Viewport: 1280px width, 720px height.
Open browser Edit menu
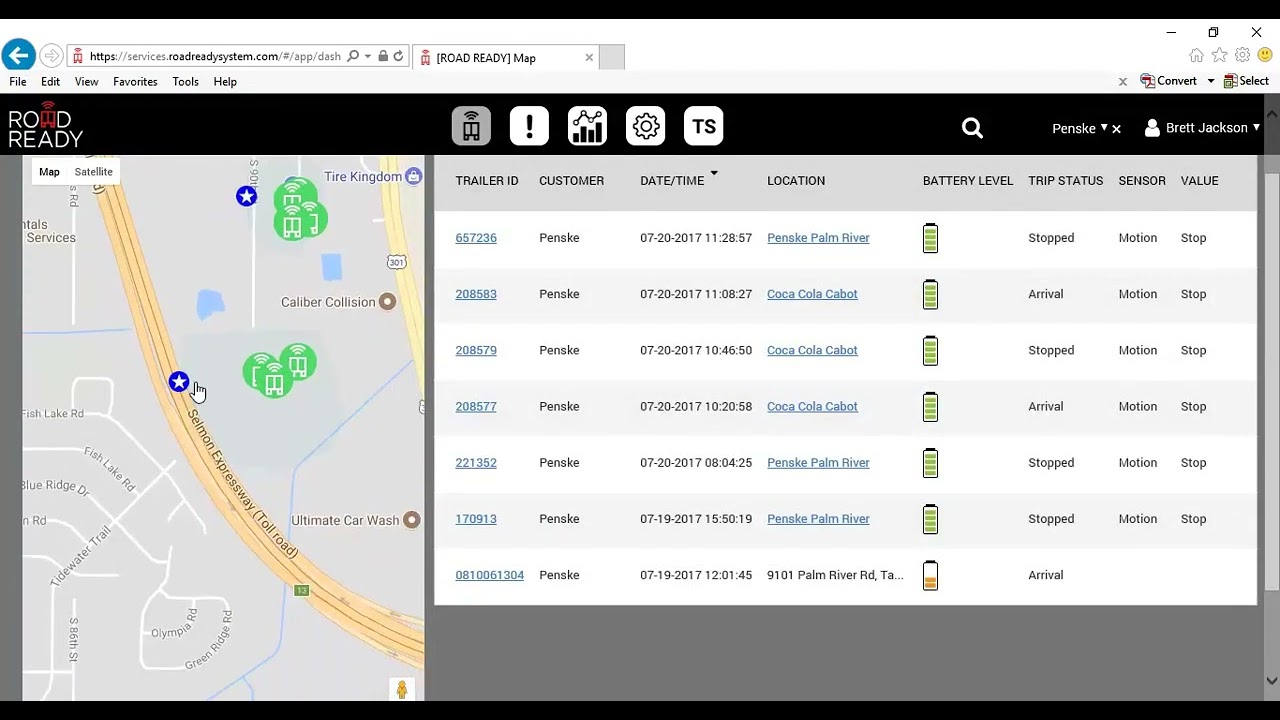pos(50,82)
